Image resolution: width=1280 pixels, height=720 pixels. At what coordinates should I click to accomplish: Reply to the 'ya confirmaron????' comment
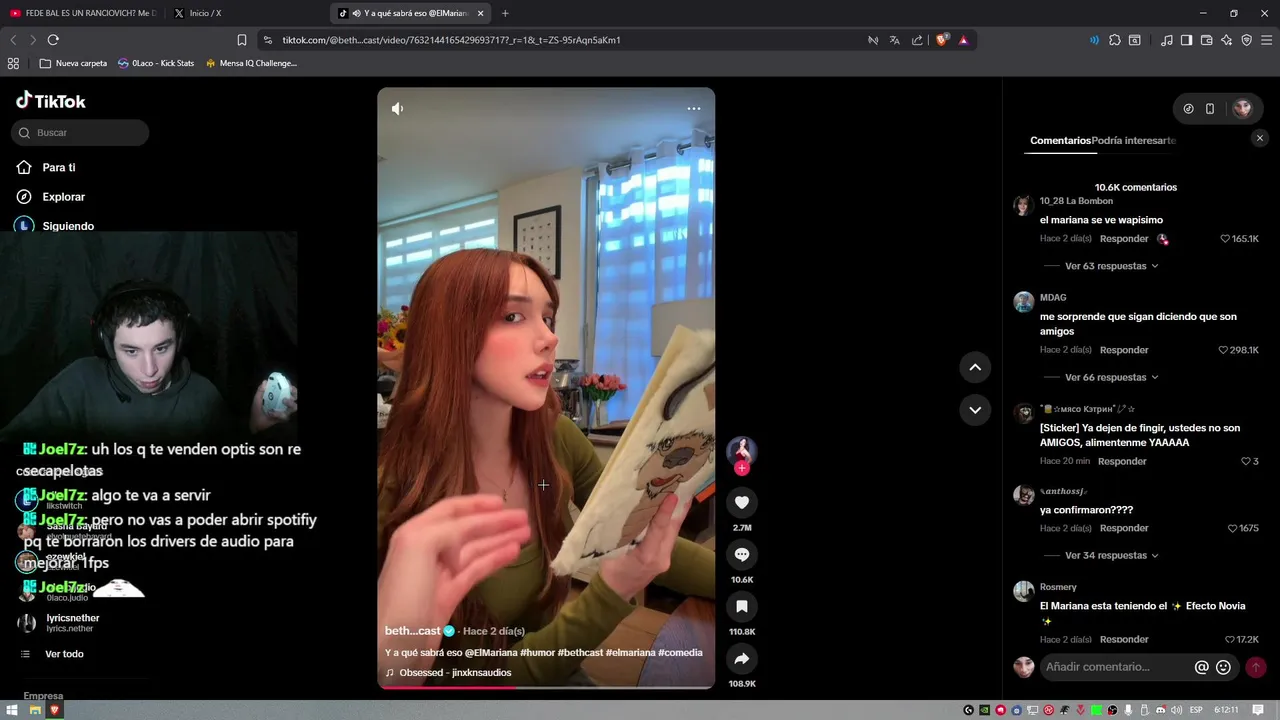(x=1124, y=528)
